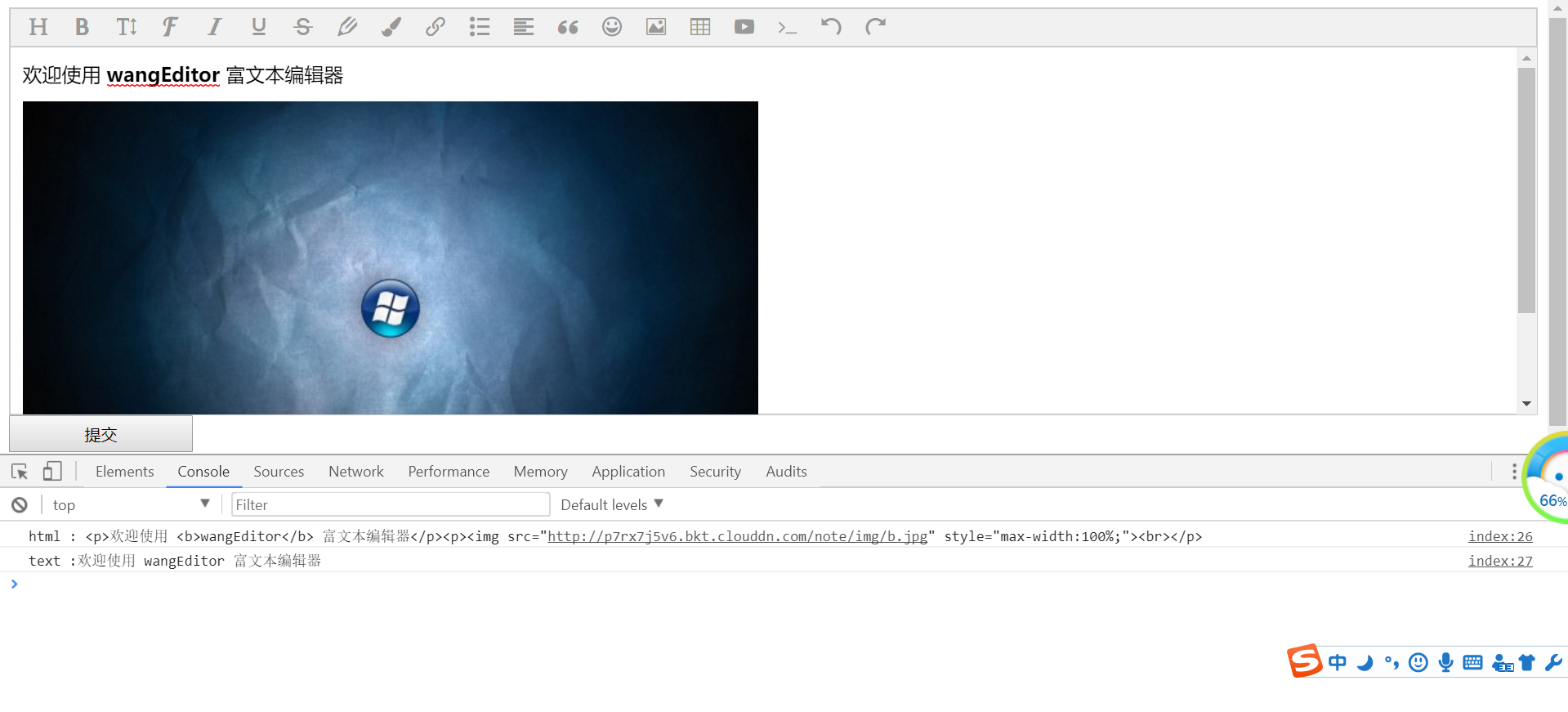Open the text color pencil tool
Screen dimensions: 1568x712
[x=346, y=27]
